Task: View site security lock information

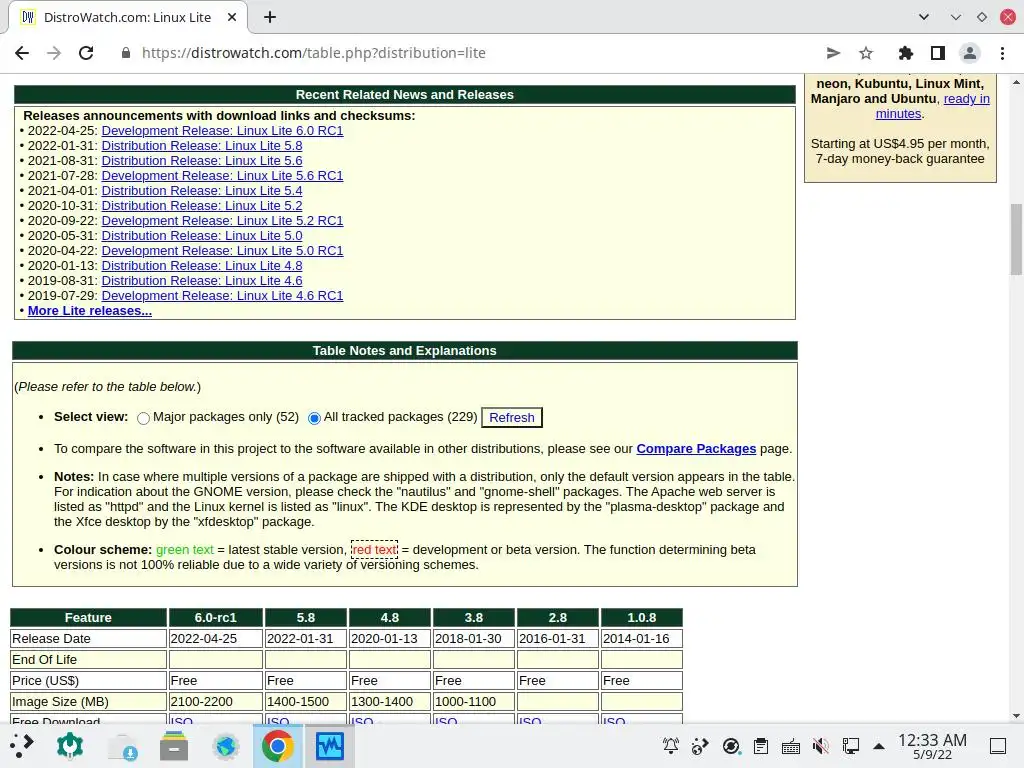Action: 126,53
